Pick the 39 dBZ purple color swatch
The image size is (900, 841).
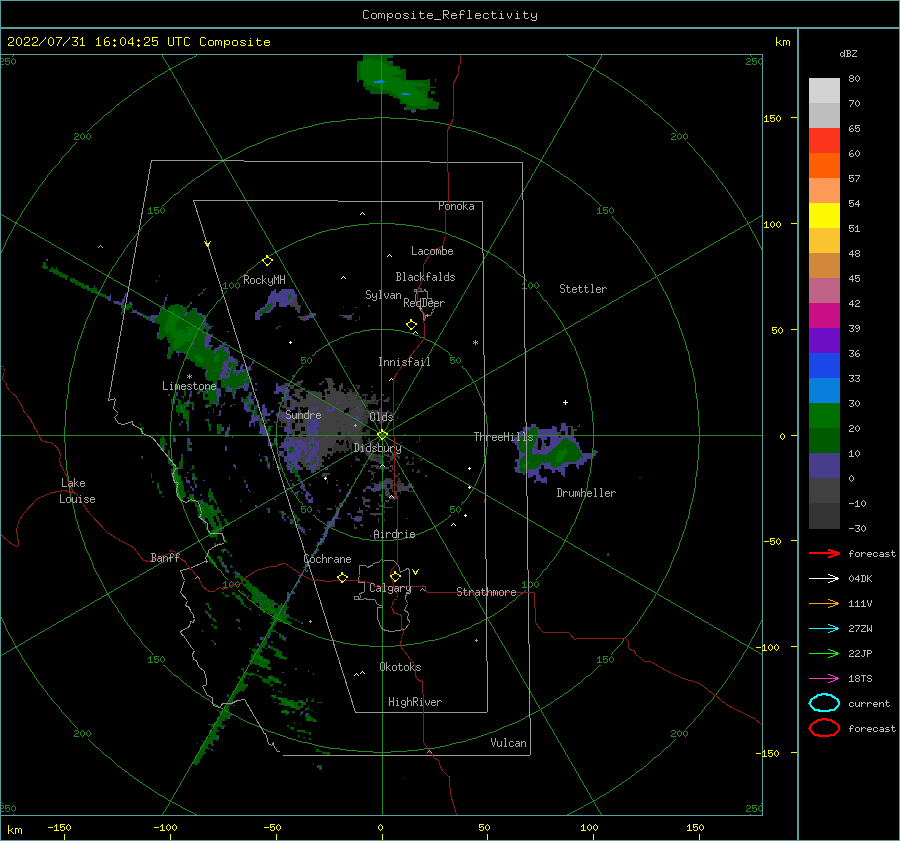(x=824, y=340)
